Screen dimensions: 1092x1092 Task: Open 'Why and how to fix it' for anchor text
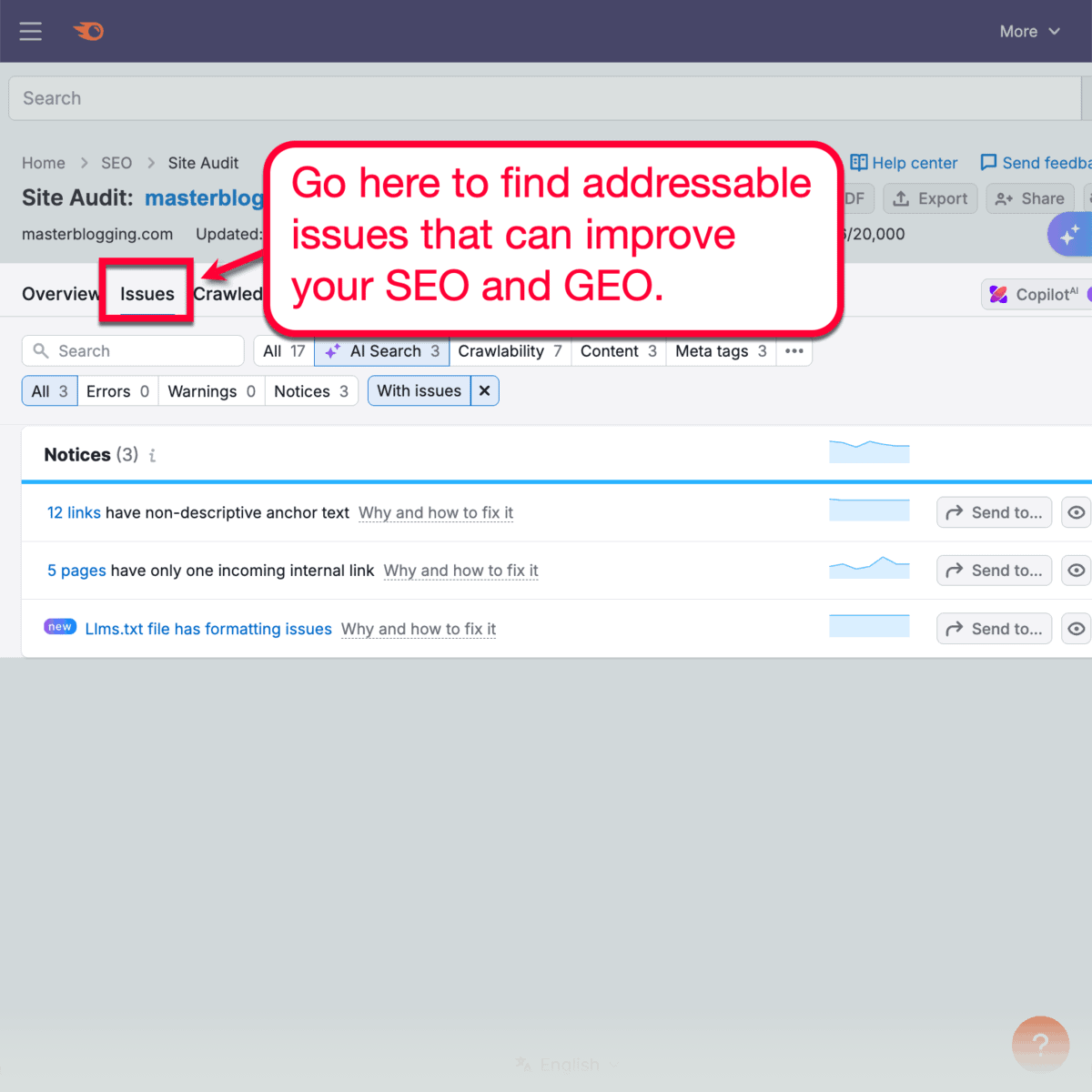[436, 512]
